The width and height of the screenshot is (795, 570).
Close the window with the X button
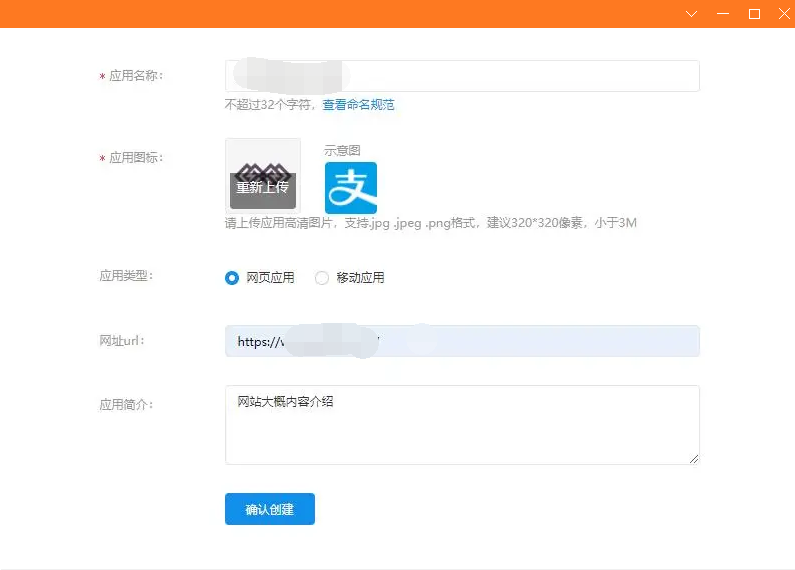782,14
